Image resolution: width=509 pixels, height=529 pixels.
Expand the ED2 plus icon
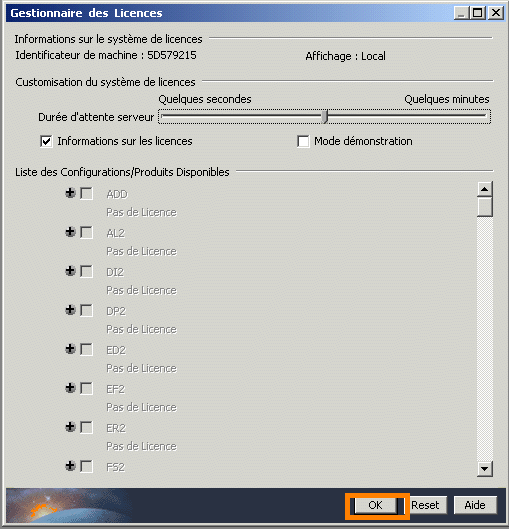[70, 349]
